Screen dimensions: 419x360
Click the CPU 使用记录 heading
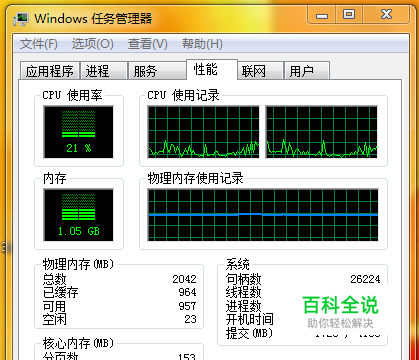183,95
